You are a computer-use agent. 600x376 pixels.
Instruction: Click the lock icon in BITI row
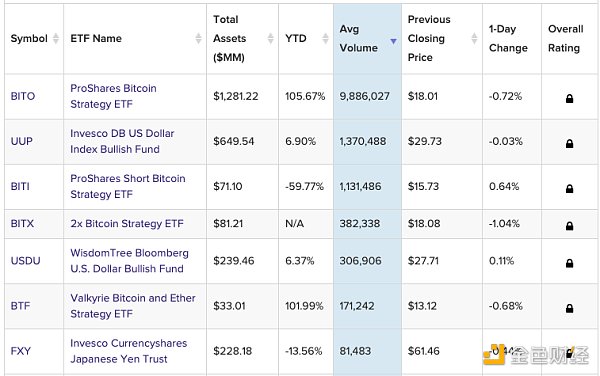coord(569,189)
